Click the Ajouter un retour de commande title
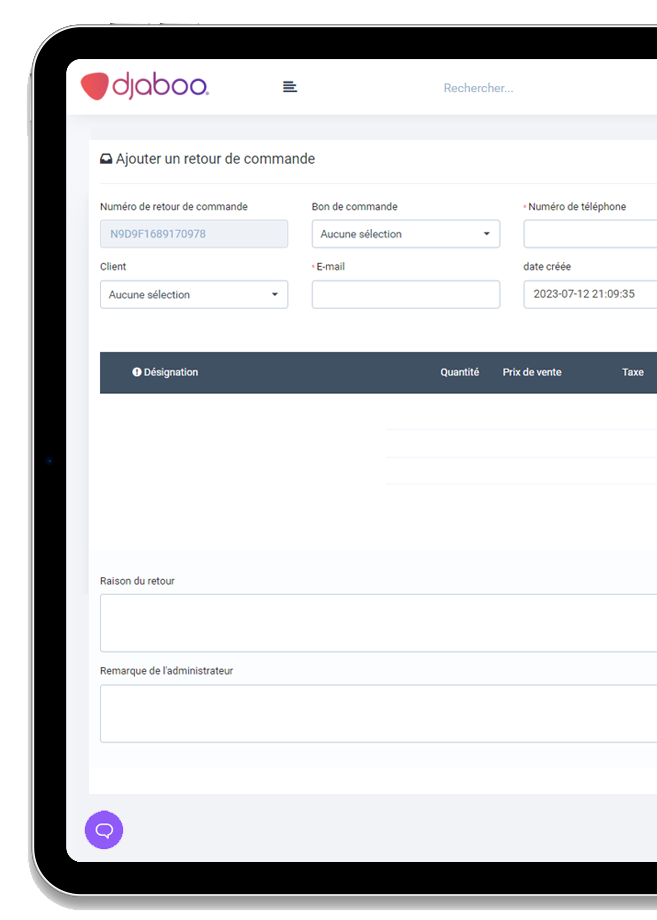657x920 pixels. tap(215, 159)
